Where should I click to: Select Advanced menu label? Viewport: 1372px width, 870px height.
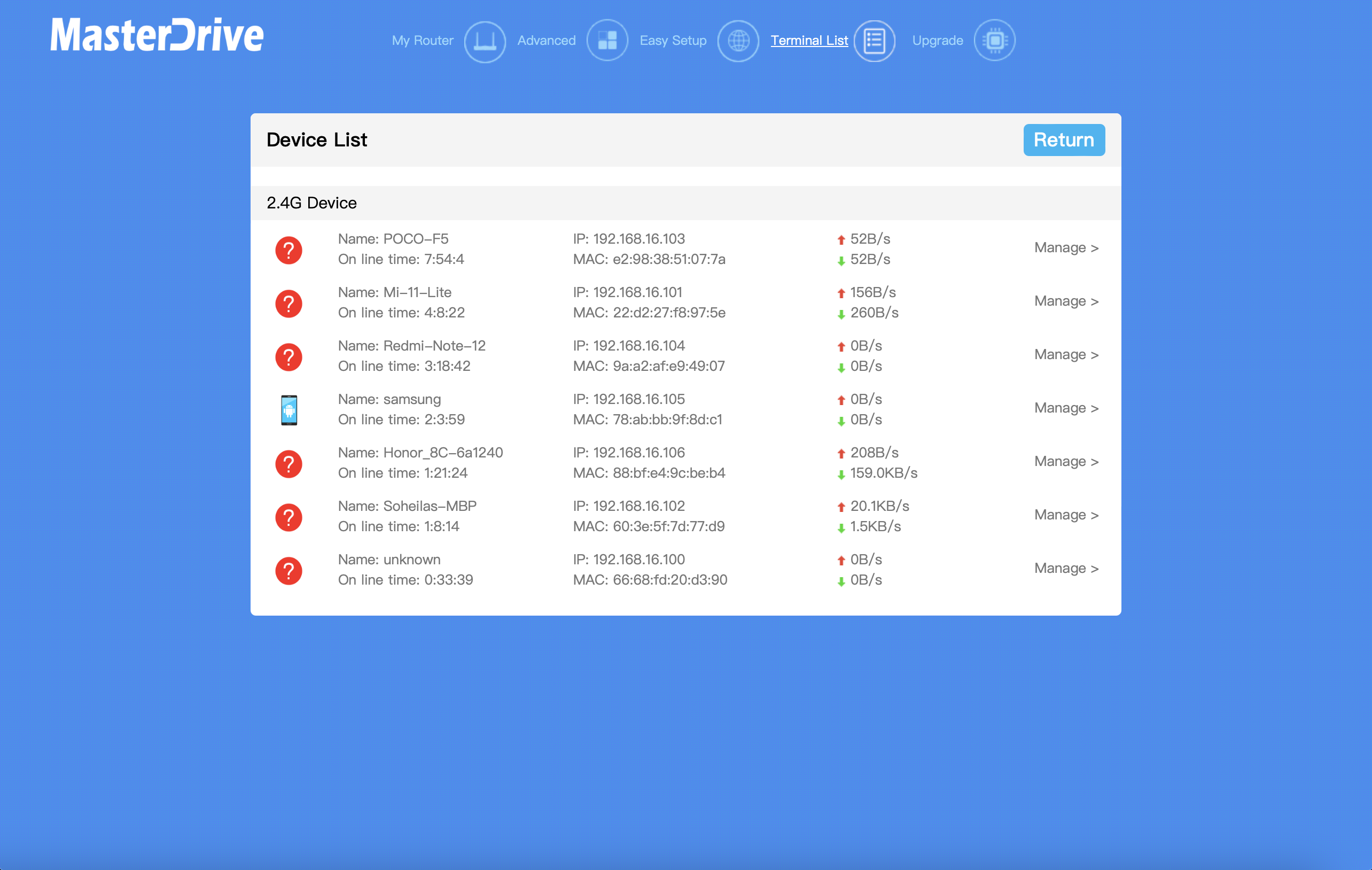[x=547, y=41]
